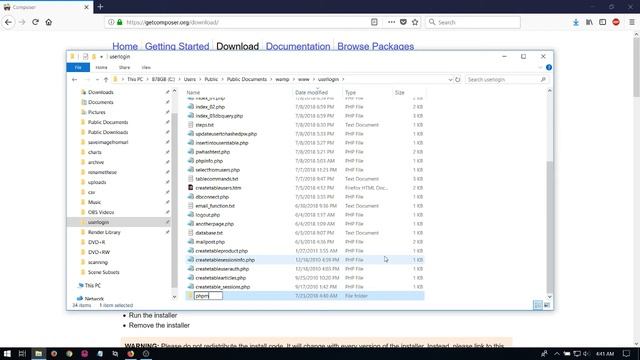This screenshot has height=360, width=640.
Task: Refresh the userlogin folder listing
Action: pos(458,80)
